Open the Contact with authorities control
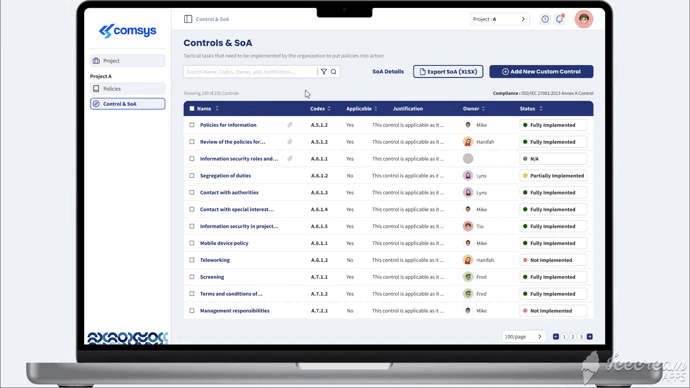Image resolution: width=690 pixels, height=388 pixels. (229, 192)
